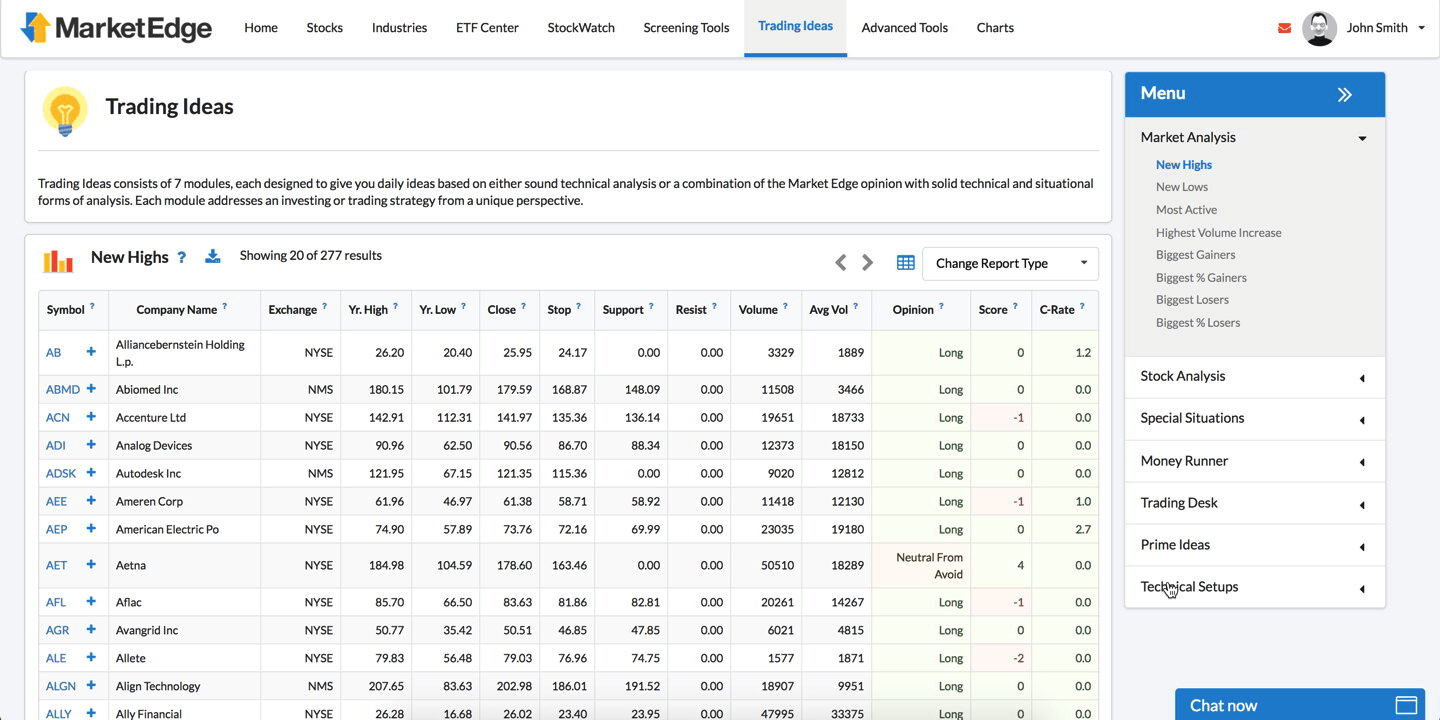Expand the Prime Ideas section
This screenshot has height=720, width=1440.
(1362, 547)
